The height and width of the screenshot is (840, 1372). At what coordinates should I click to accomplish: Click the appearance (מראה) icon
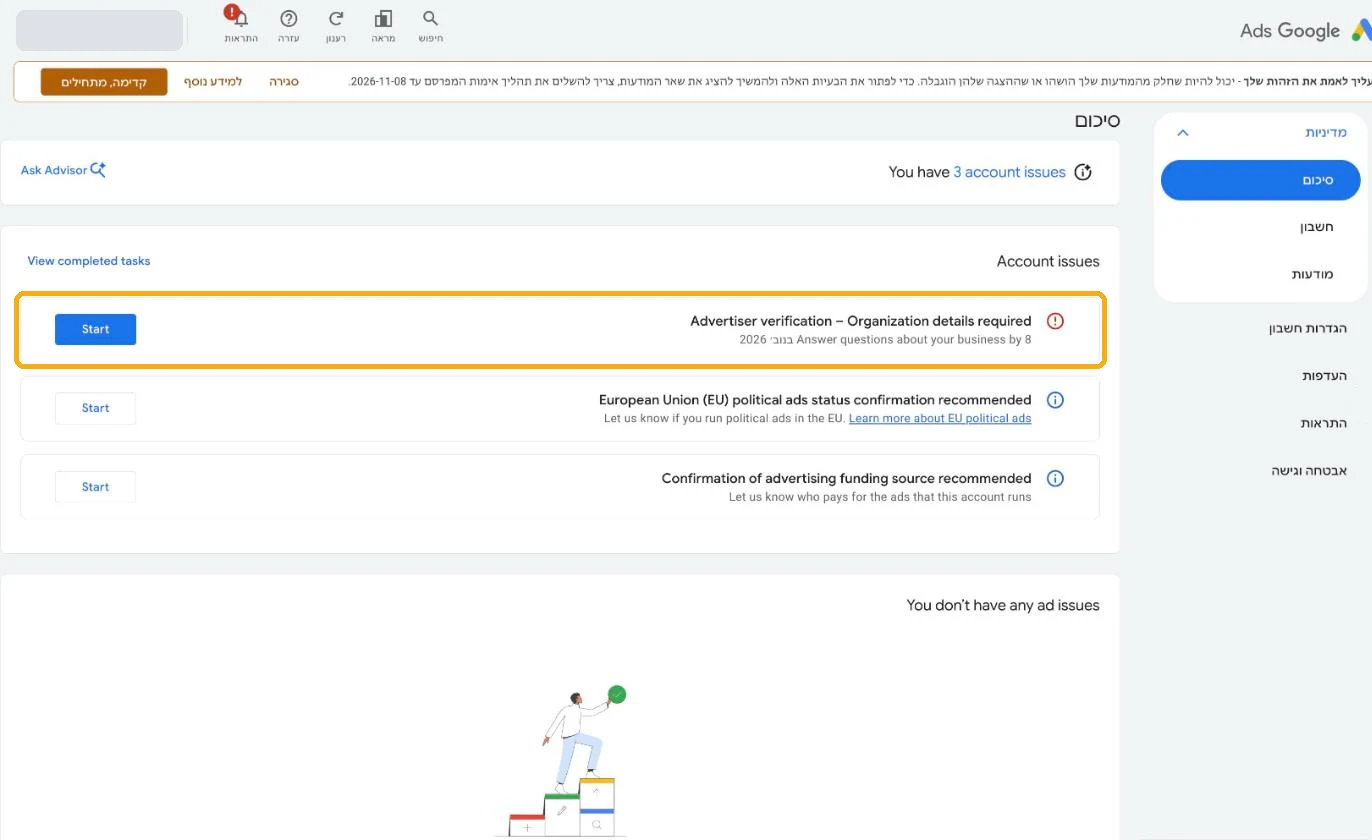coord(383,19)
